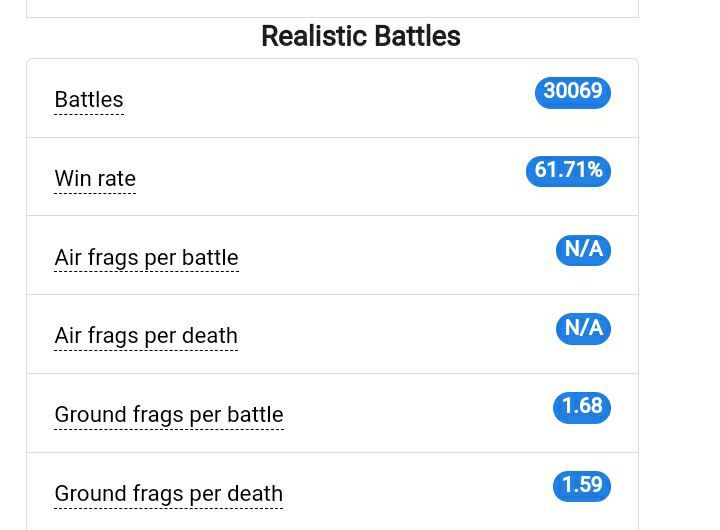Select the Ground frags per battle list row
The image size is (720, 530).
332,413
